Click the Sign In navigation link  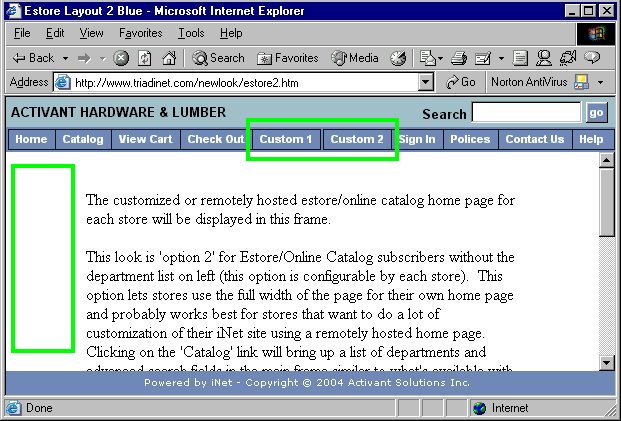(x=417, y=139)
